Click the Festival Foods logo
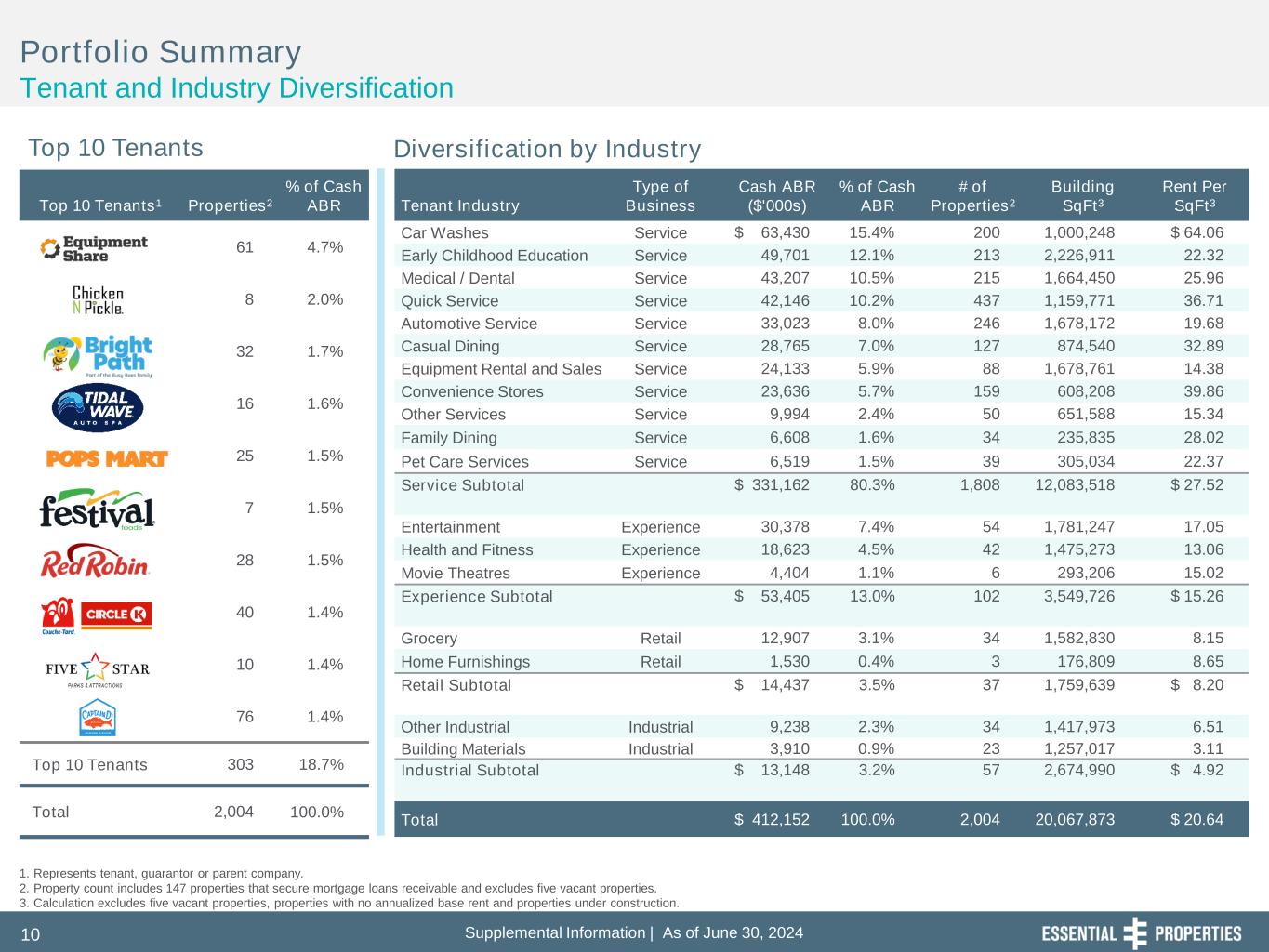The image size is (1269, 952). [x=97, y=509]
